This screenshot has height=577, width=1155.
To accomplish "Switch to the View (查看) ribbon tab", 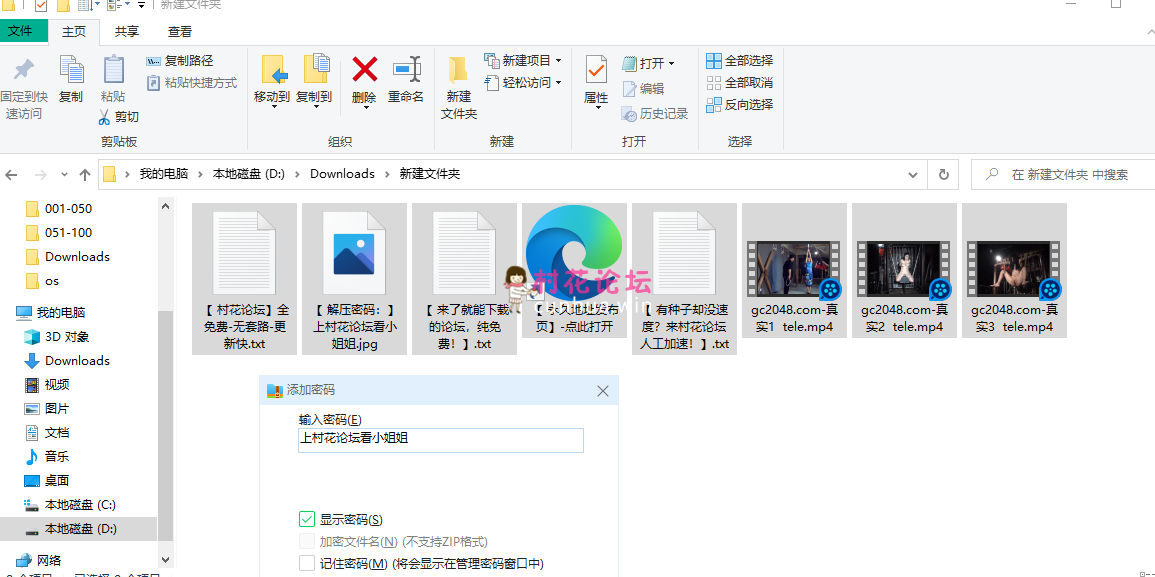I will [x=180, y=32].
